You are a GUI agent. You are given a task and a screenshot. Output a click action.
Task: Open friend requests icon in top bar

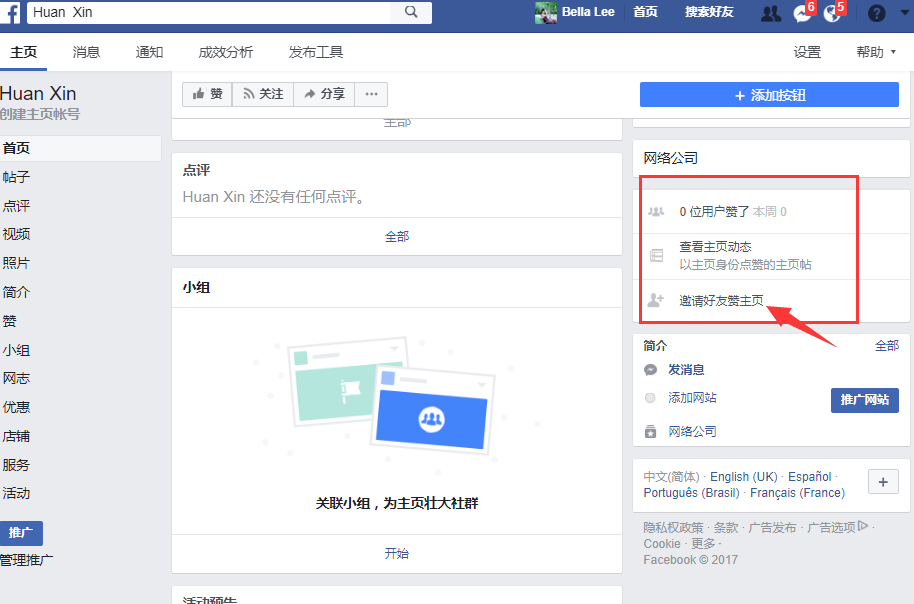point(771,13)
